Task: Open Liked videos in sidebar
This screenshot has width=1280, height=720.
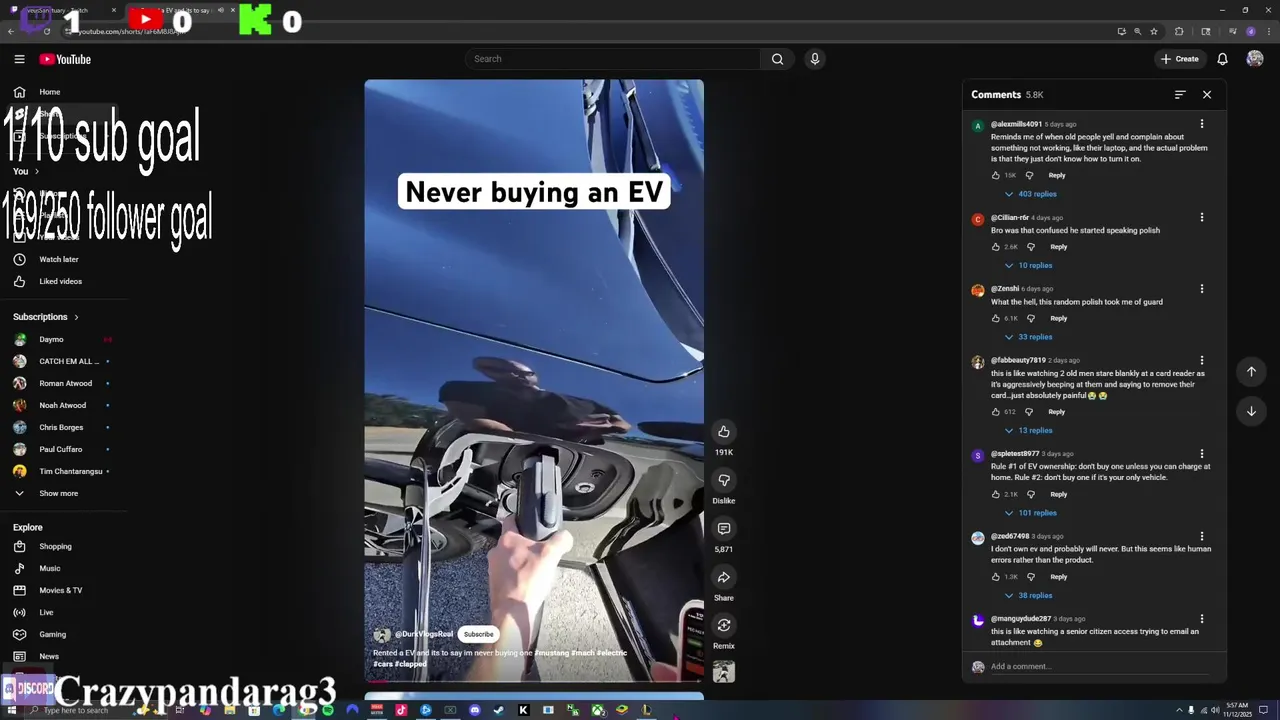Action: tap(61, 281)
